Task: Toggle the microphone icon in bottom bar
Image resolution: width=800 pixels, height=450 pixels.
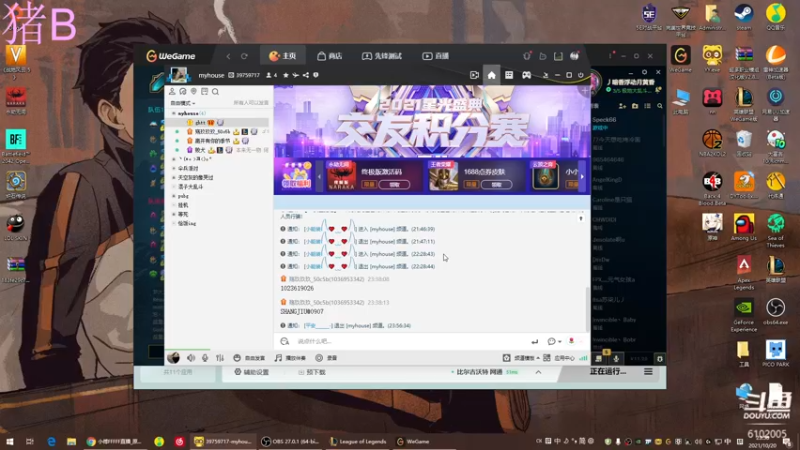Action: (x=205, y=358)
